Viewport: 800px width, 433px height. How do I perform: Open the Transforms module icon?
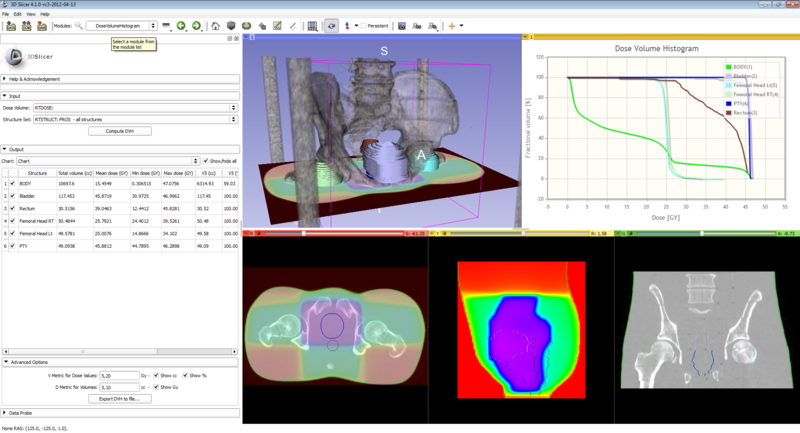tap(262, 26)
